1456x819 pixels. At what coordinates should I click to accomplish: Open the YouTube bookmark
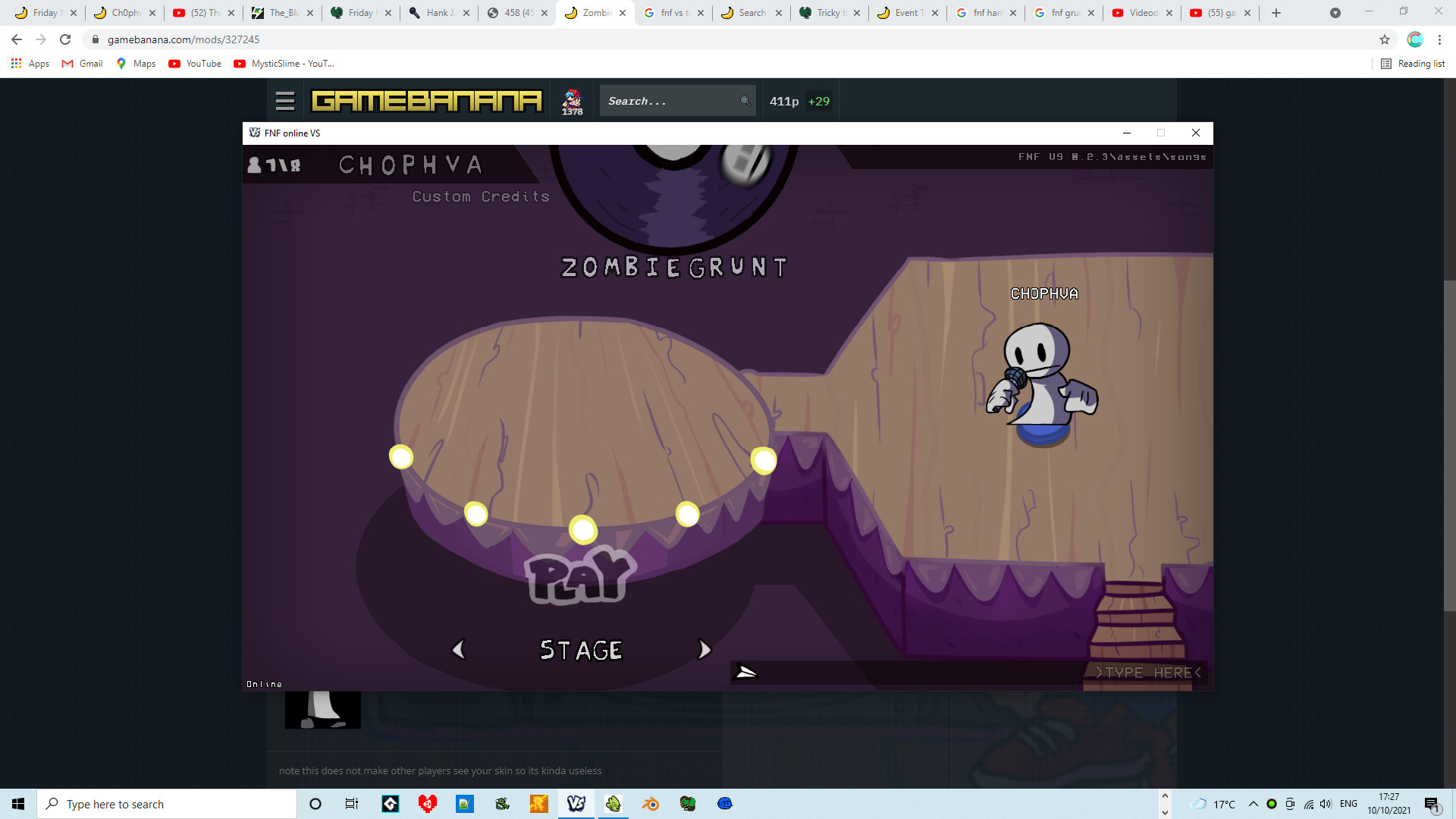[195, 64]
